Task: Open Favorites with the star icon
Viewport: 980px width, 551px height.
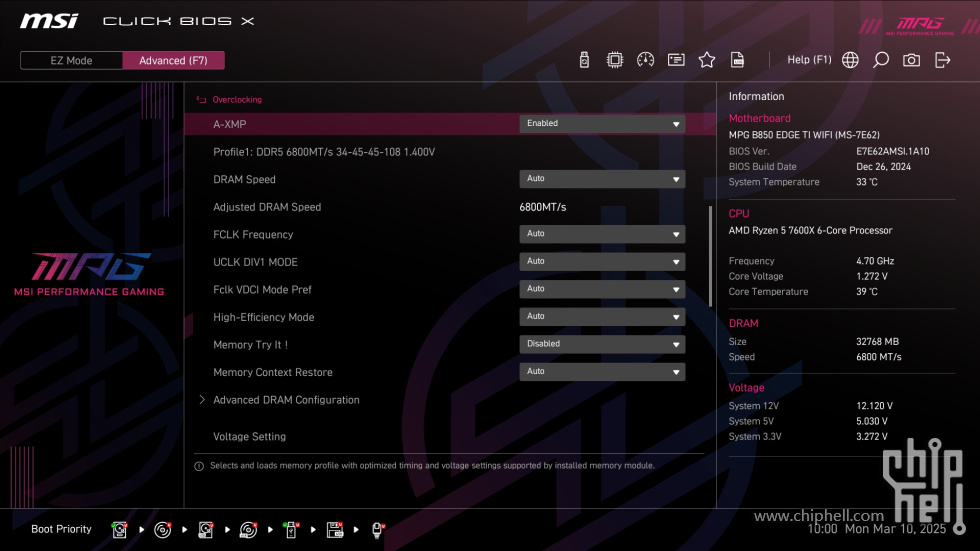Action: pyautogui.click(x=706, y=60)
